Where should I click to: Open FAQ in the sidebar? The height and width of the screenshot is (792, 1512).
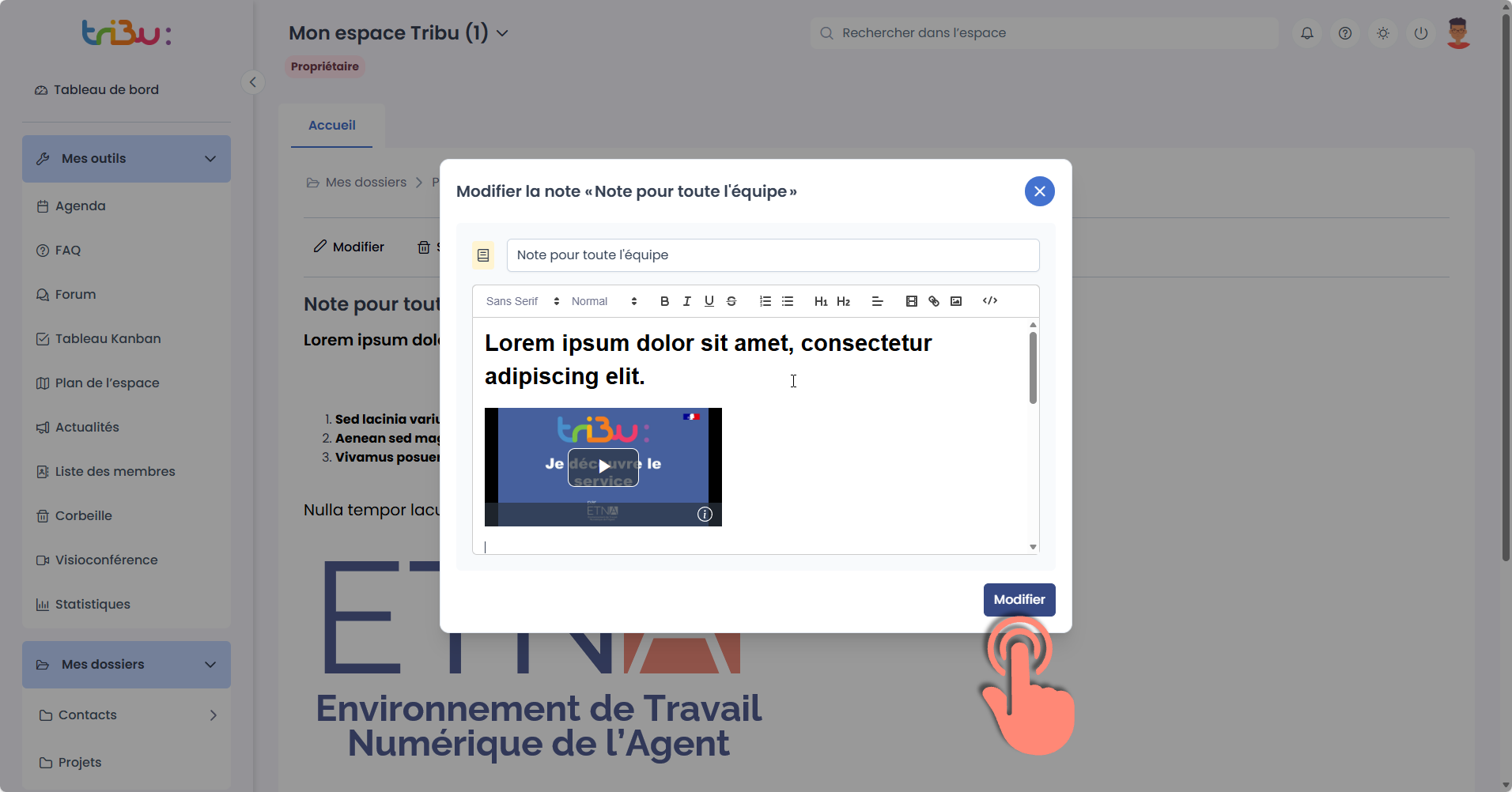59,251
